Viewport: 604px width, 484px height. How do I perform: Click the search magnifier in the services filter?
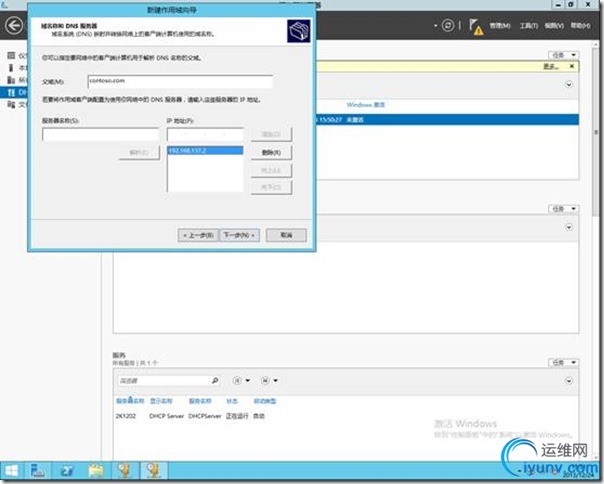[215, 381]
